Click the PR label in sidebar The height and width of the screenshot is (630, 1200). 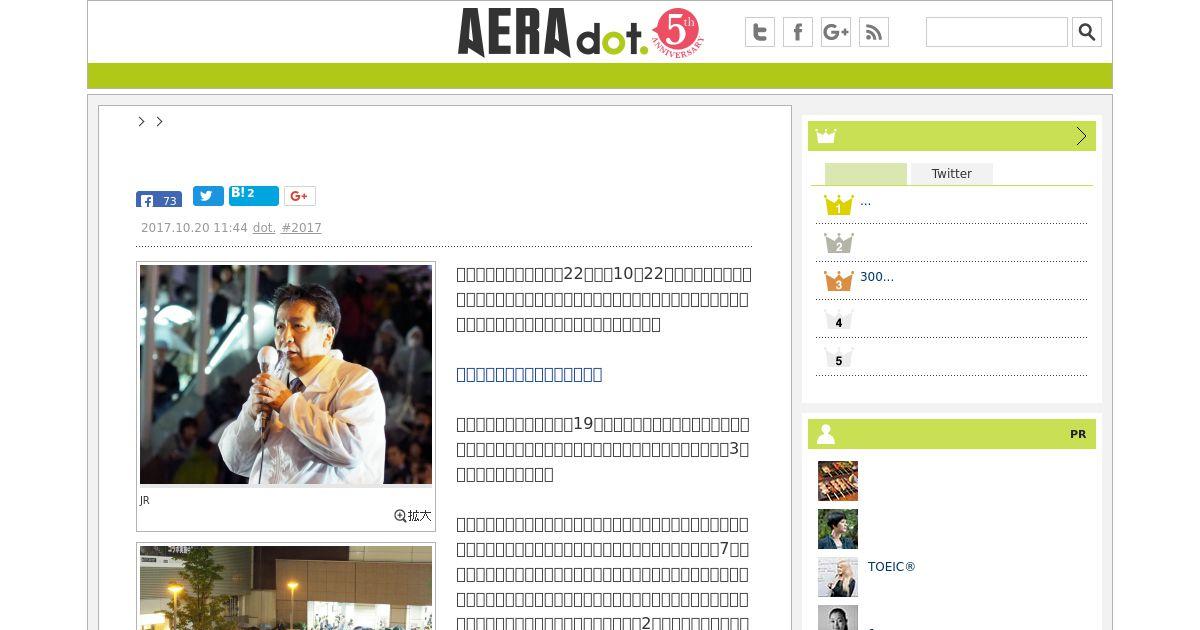tap(1078, 434)
